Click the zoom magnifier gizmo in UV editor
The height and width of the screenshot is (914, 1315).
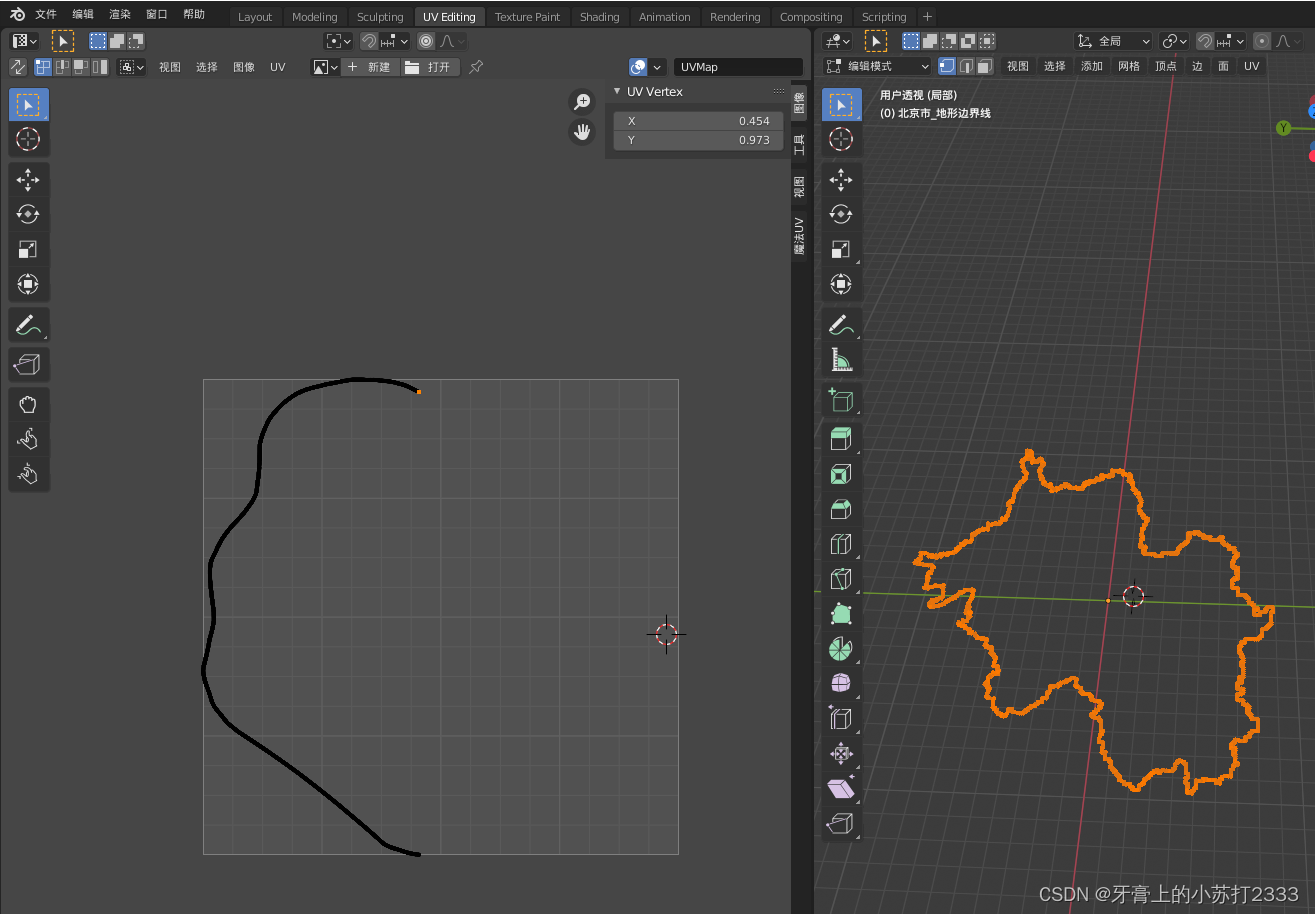[x=582, y=101]
